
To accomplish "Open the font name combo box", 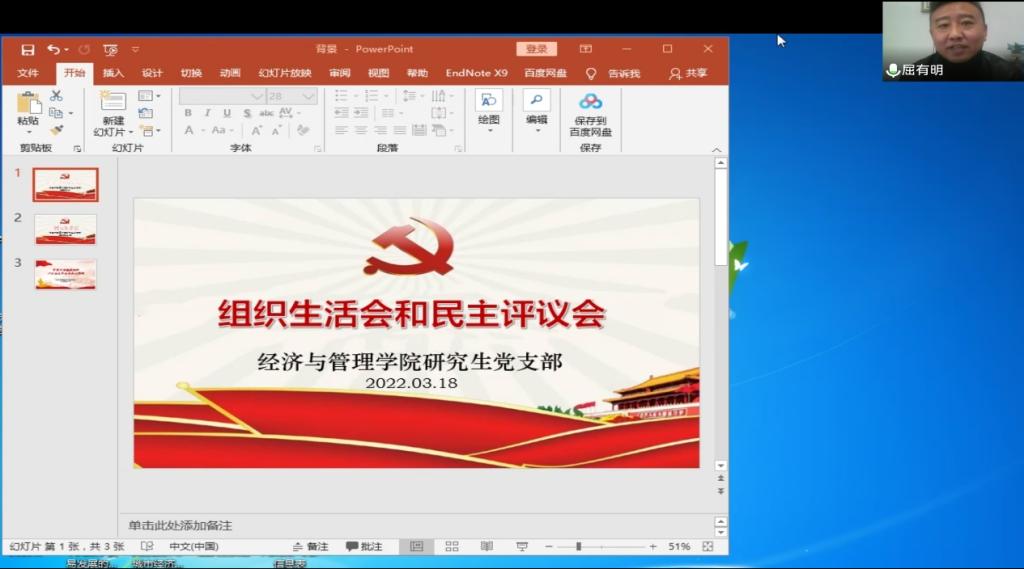I will click(222, 96).
